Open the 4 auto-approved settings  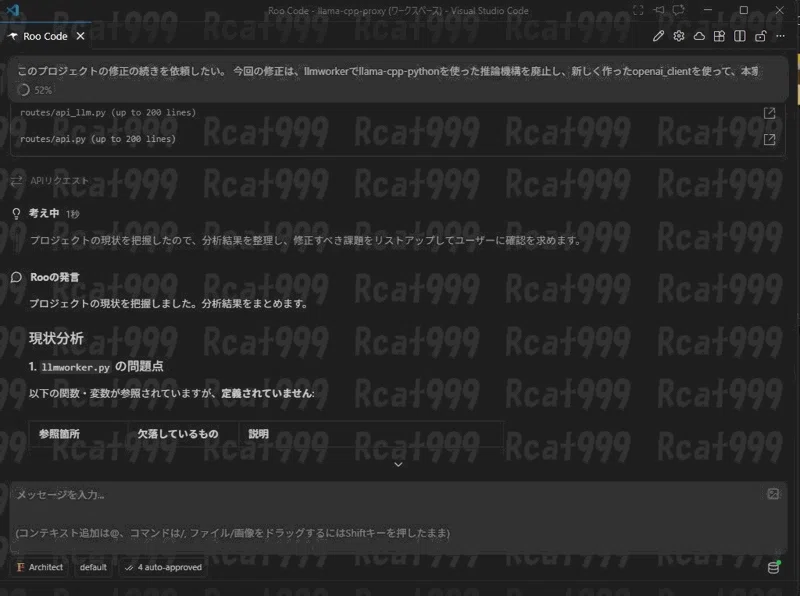[x=163, y=567]
